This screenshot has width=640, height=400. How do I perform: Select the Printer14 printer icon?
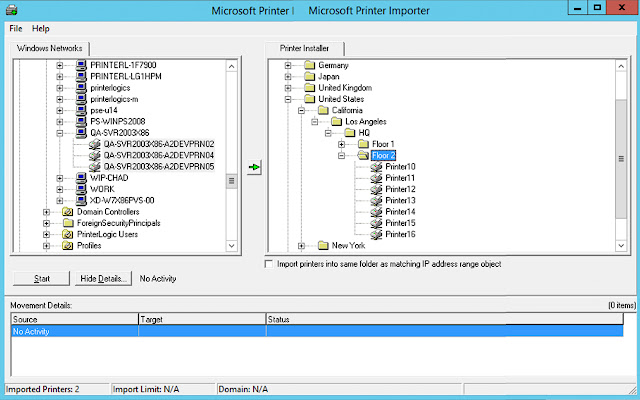click(376, 212)
